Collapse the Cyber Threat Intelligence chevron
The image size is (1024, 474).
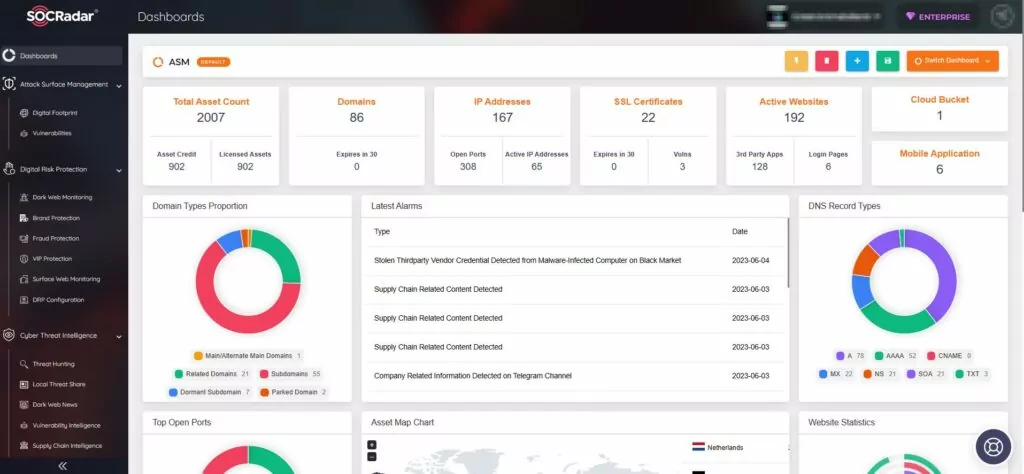[119, 337]
